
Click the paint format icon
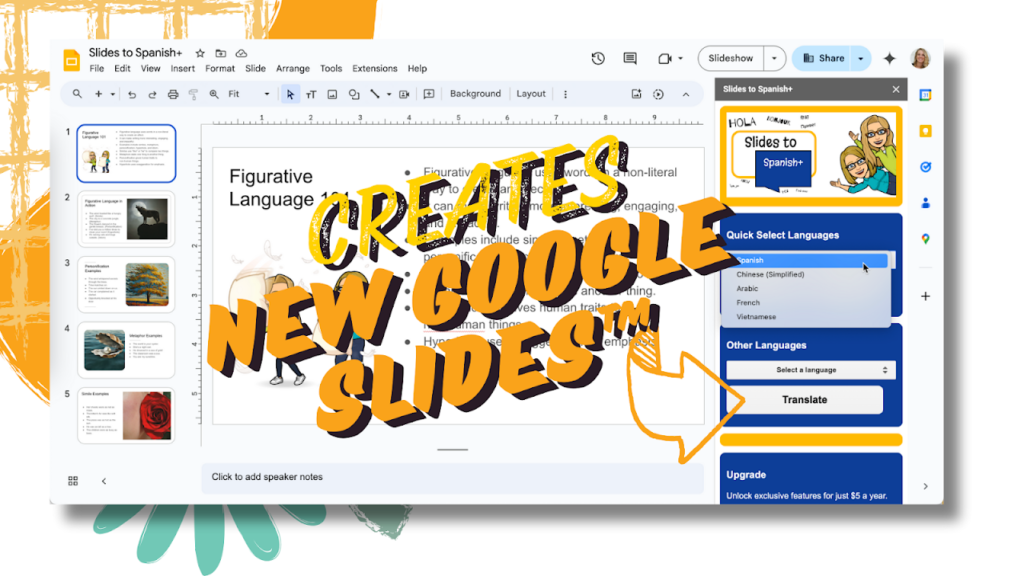193,94
